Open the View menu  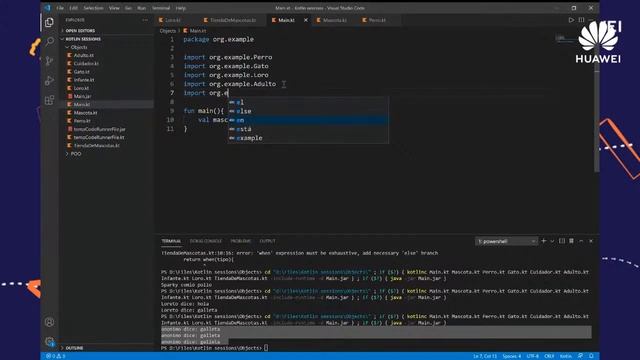[114, 8]
